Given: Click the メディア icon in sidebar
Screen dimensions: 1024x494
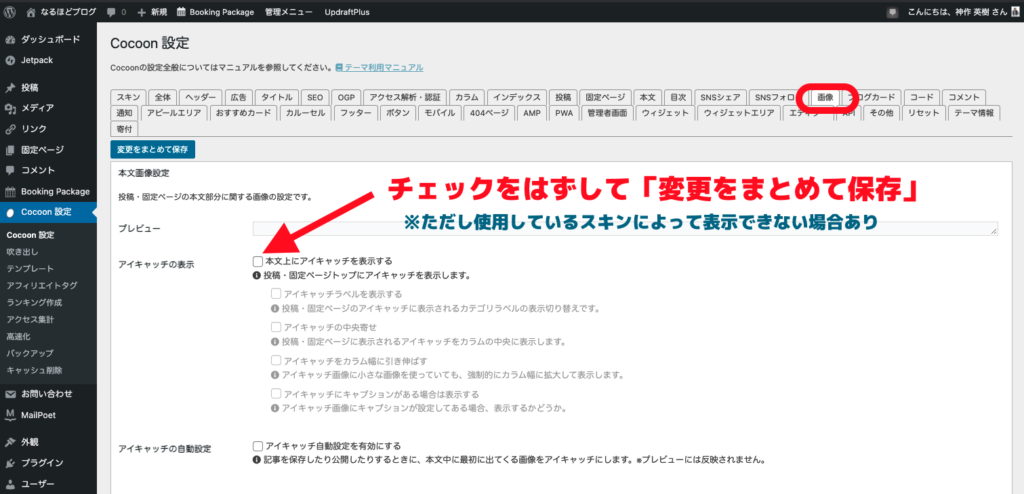Looking at the screenshot, I should pyautogui.click(x=10, y=108).
